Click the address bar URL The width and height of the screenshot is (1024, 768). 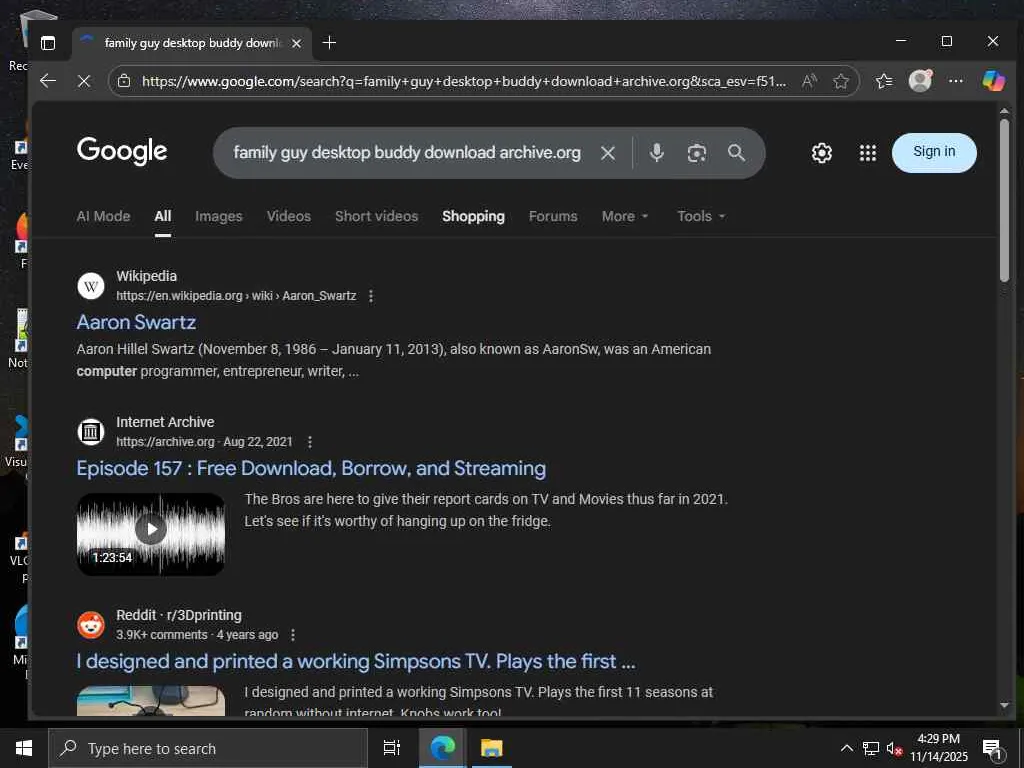[x=464, y=81]
